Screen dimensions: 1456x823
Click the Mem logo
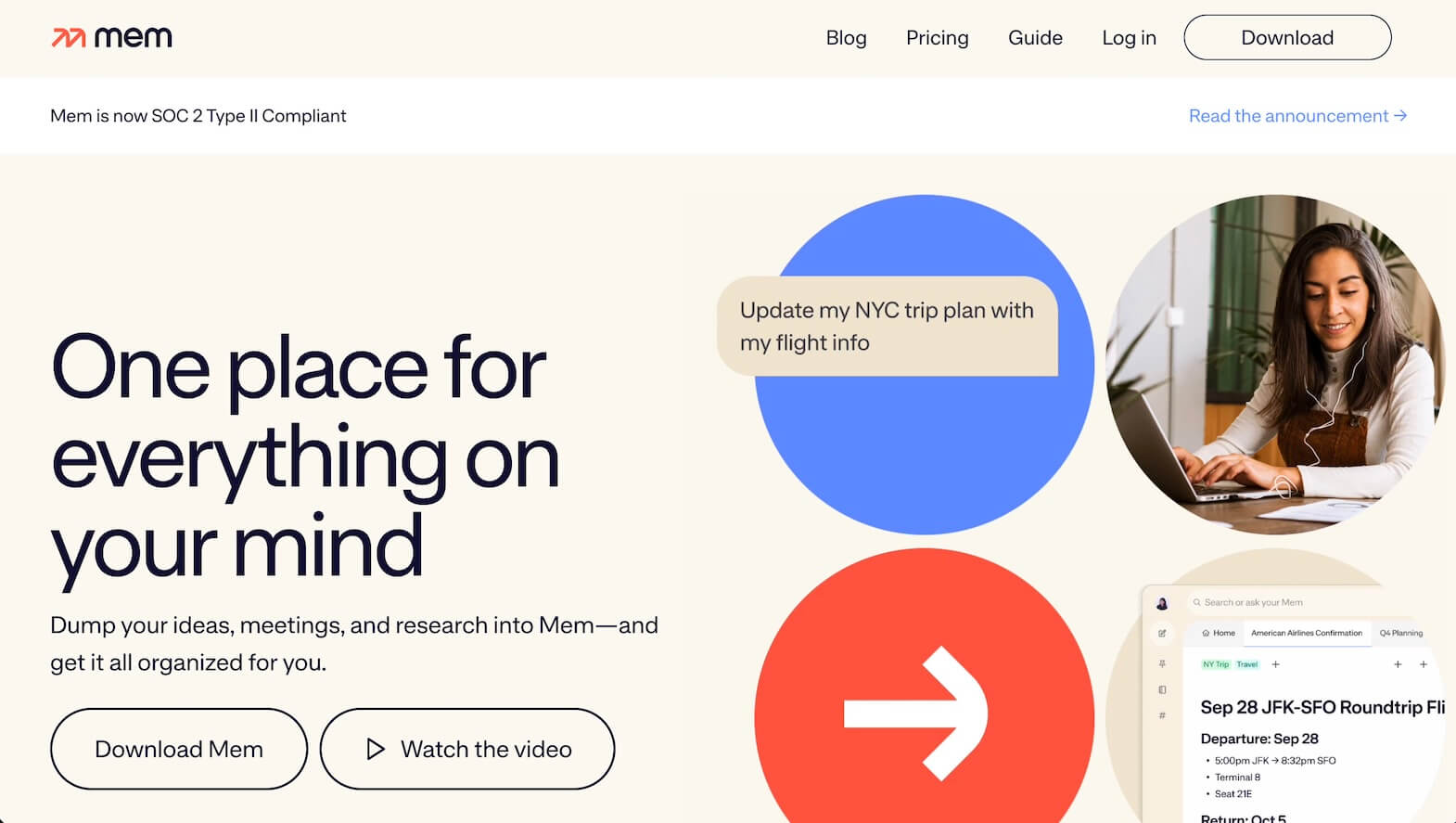(x=111, y=38)
